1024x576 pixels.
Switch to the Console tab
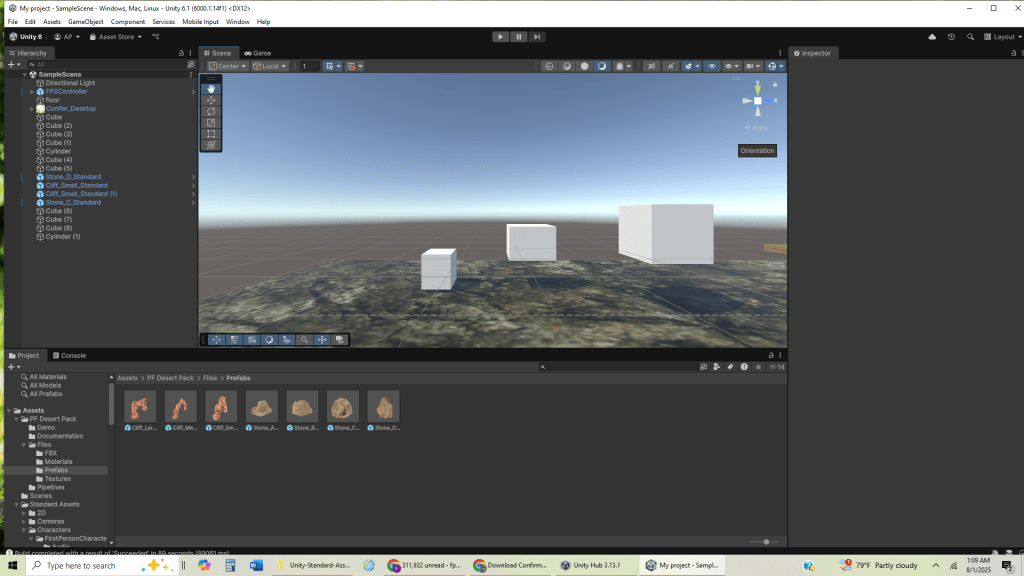pyautogui.click(x=73, y=355)
